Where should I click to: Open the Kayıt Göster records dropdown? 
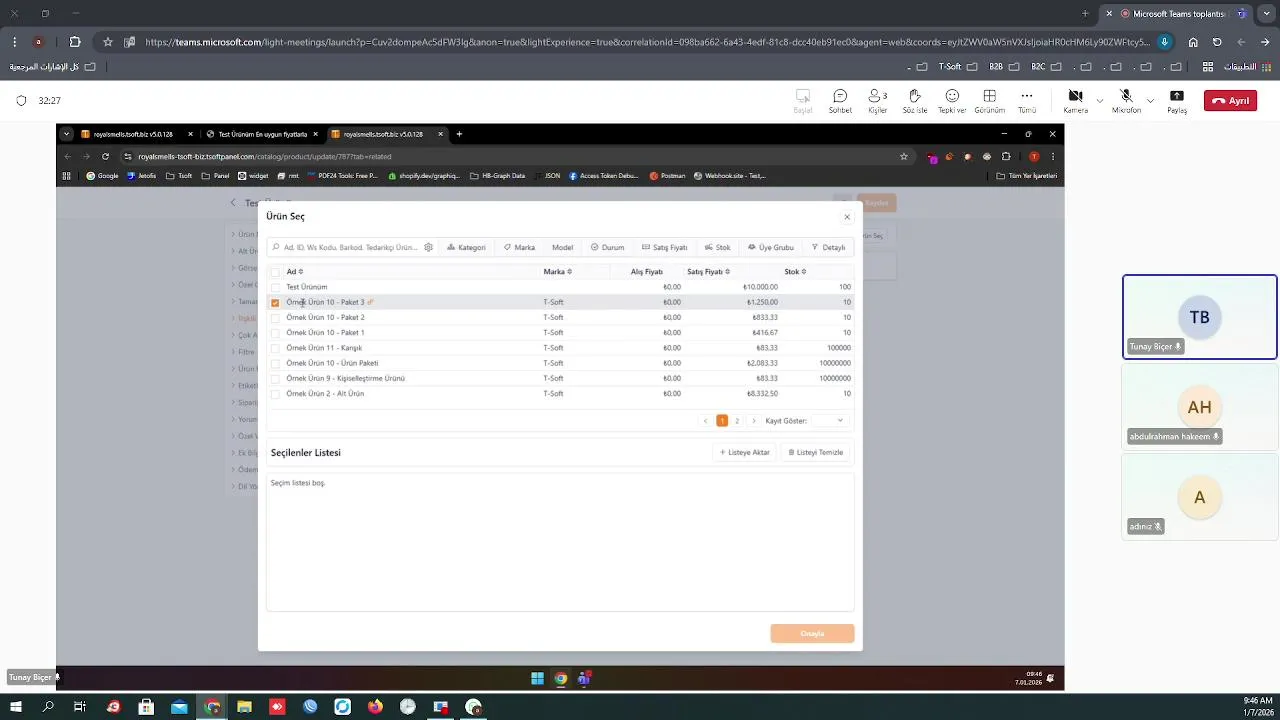pos(831,421)
